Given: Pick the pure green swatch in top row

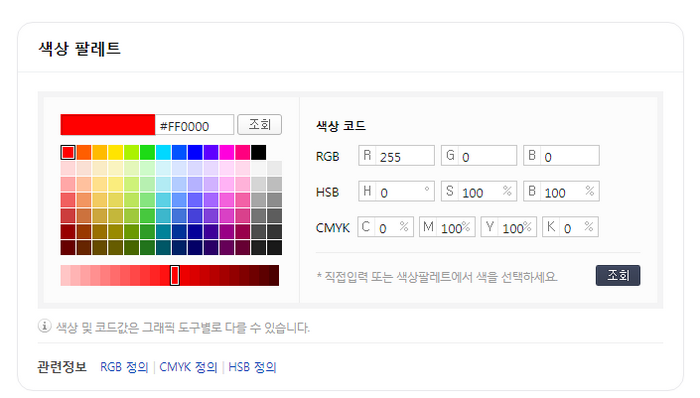Looking at the screenshot, I should pyautogui.click(x=147, y=153).
